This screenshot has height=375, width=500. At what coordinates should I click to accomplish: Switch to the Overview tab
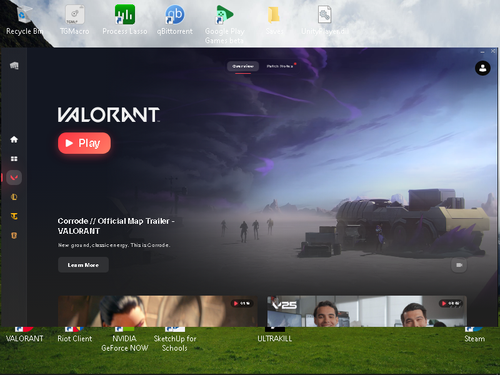(x=243, y=66)
